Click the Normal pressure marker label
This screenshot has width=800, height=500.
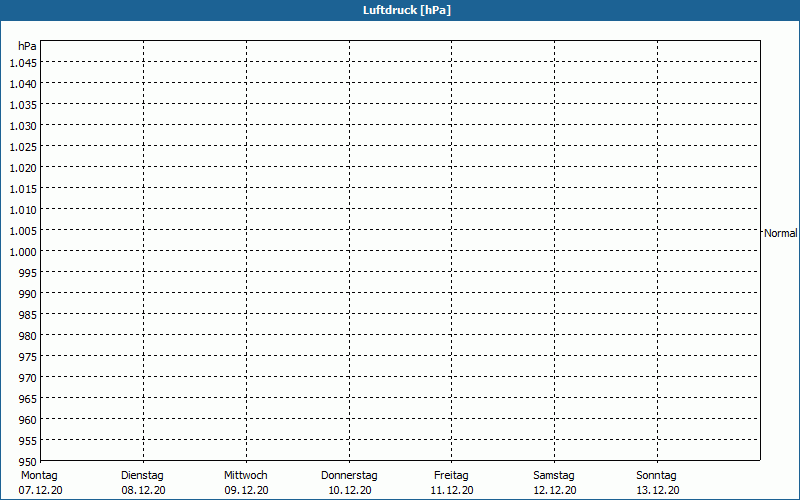(x=781, y=233)
